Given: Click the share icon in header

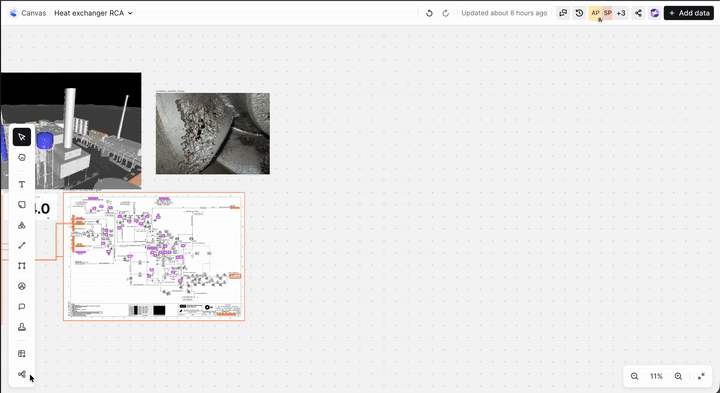Looking at the screenshot, I should [638, 13].
